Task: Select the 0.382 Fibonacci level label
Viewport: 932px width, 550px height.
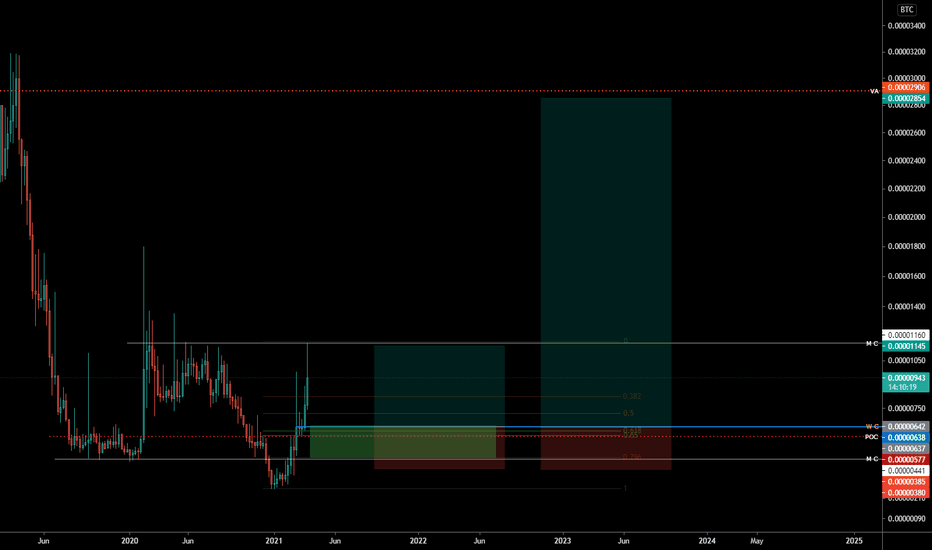Action: tap(632, 396)
